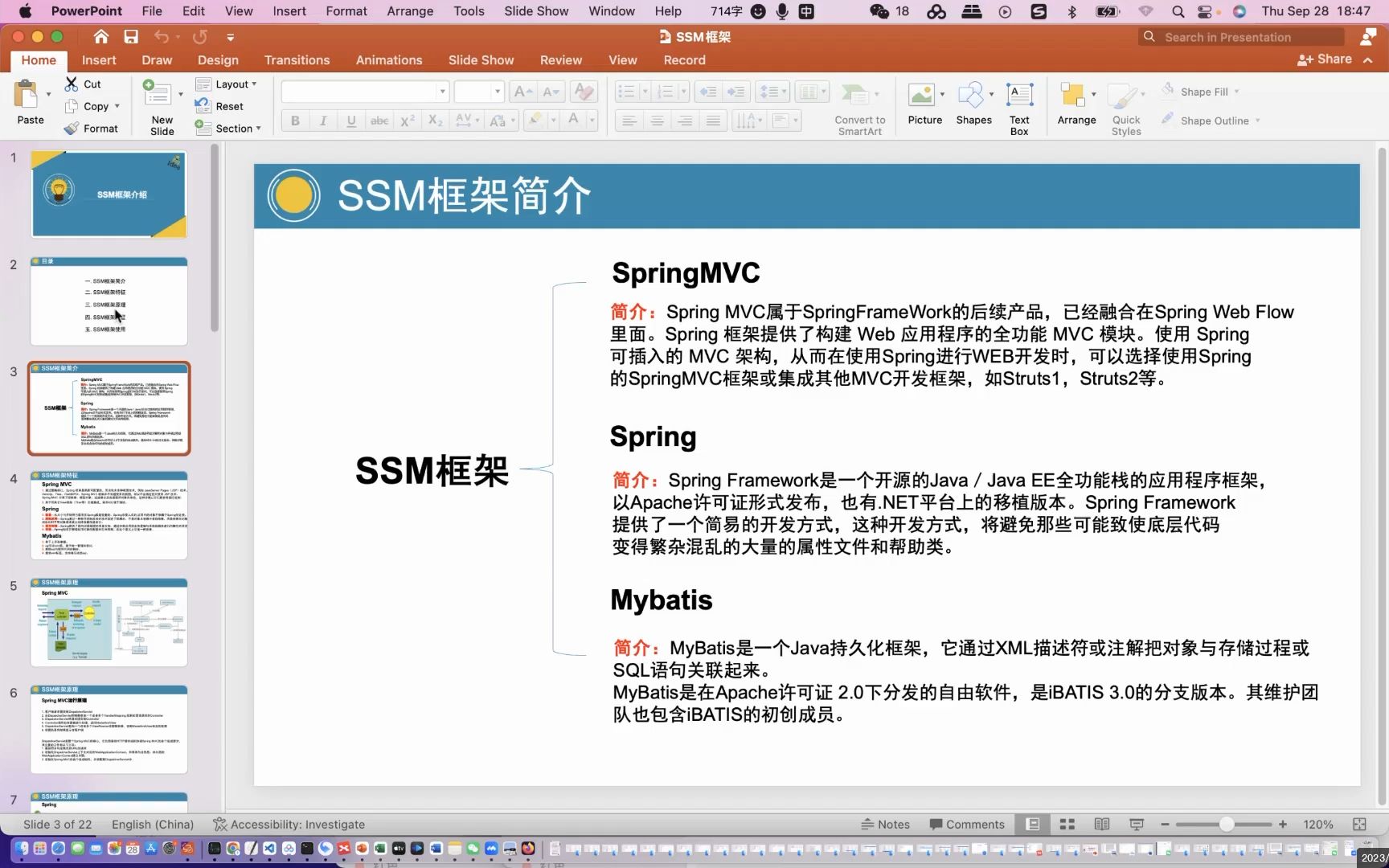Switch to the Transitions ribbon tab
The image size is (1389, 868).
297,59
